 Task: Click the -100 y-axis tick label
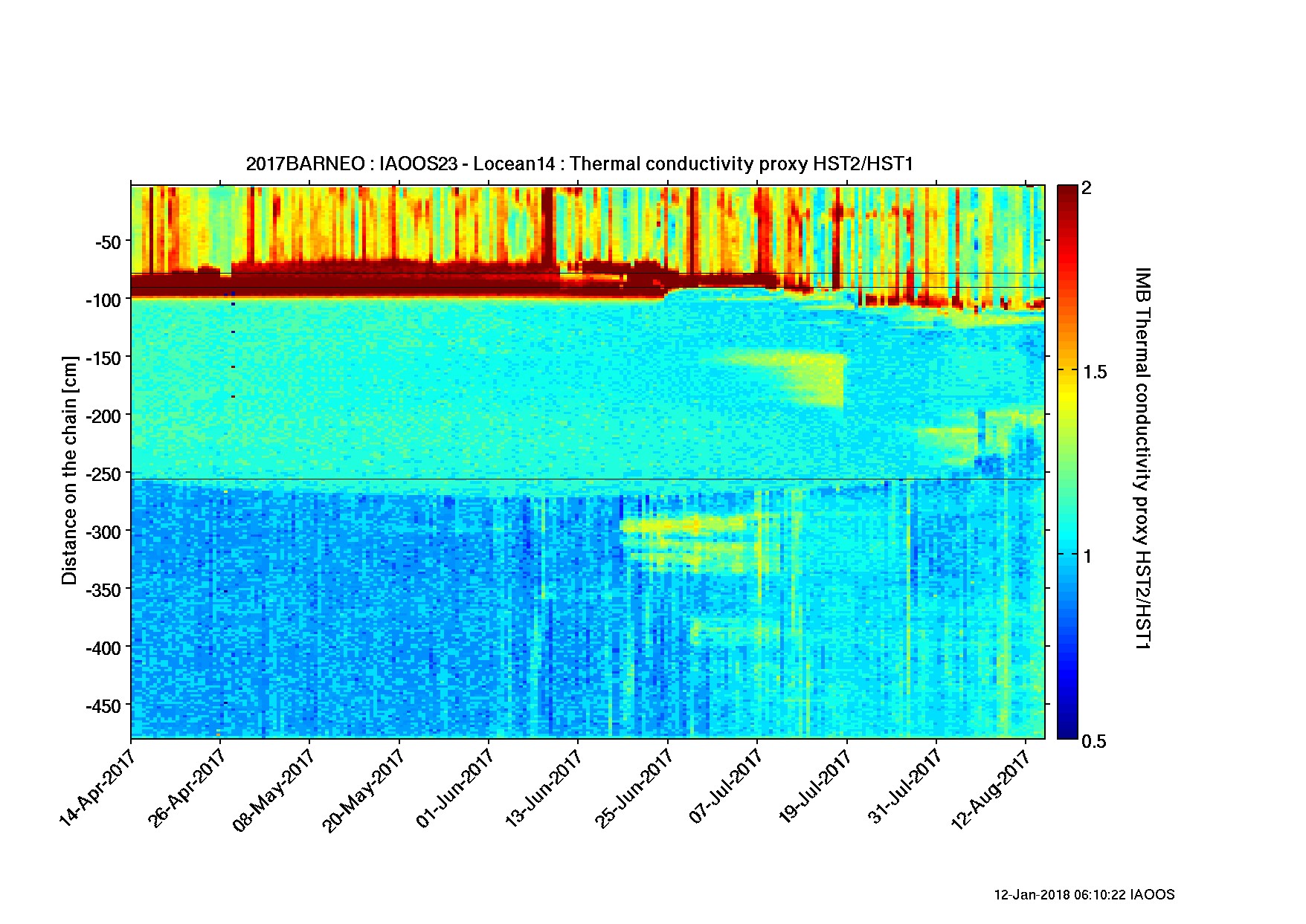pyautogui.click(x=103, y=300)
